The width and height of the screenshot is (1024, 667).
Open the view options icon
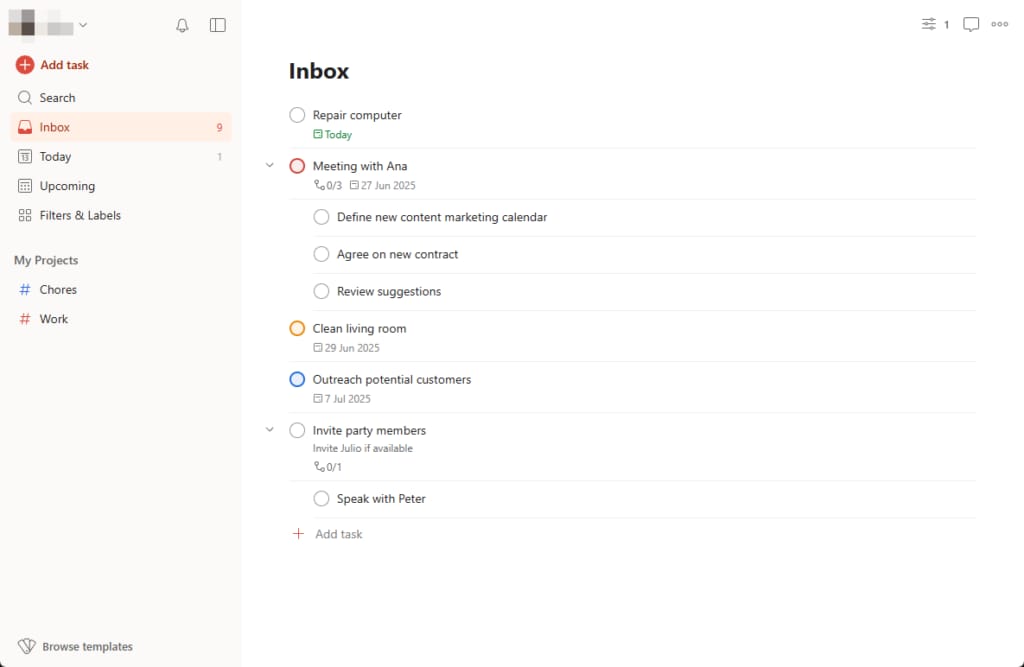(929, 24)
